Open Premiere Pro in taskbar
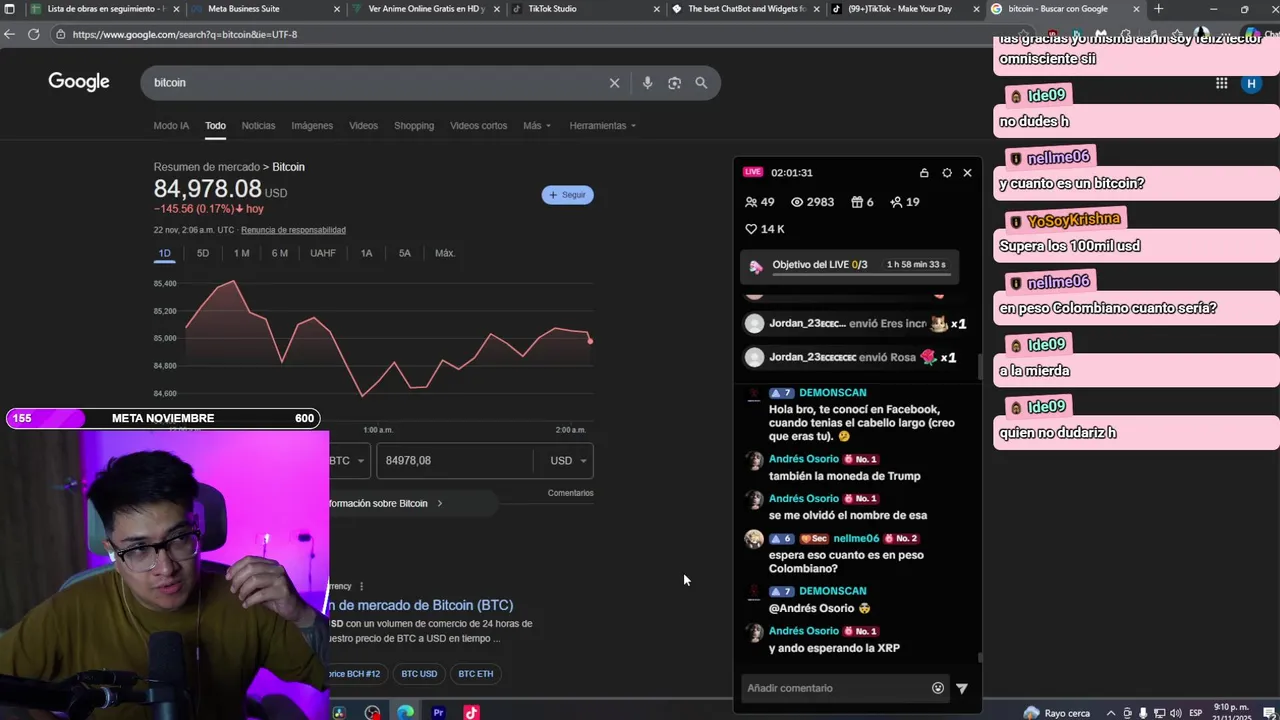The height and width of the screenshot is (720, 1280). click(438, 712)
